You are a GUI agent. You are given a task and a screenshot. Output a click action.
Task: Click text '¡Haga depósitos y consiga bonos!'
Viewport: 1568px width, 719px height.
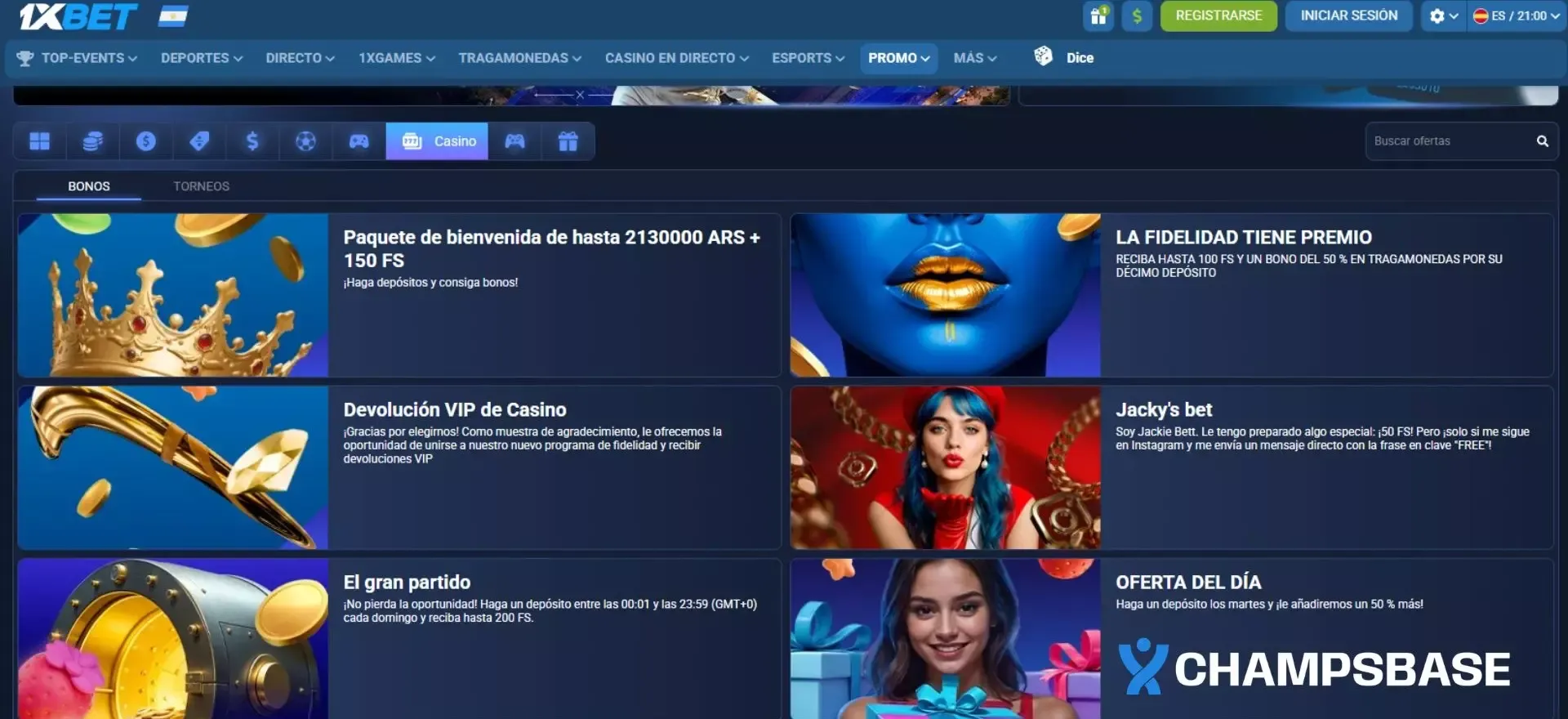coord(430,283)
